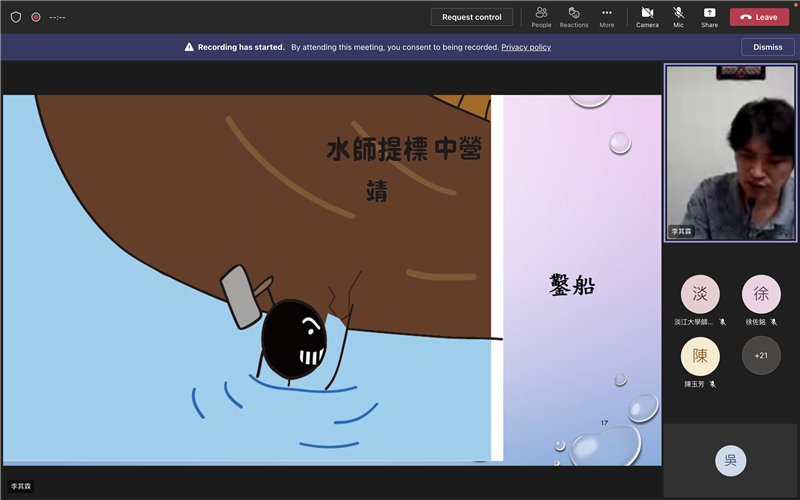This screenshot has height=500, width=800.
Task: Open the People participants panel
Action: [x=541, y=16]
